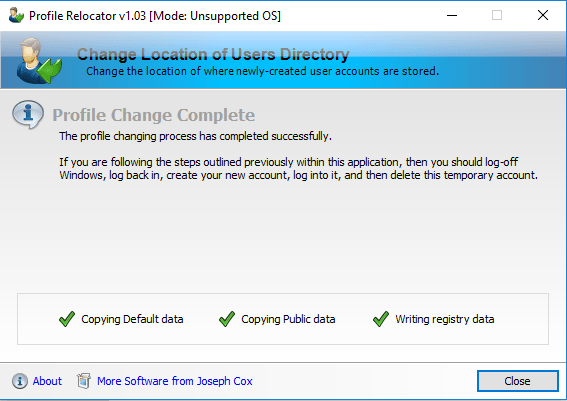Click the info speech bubble icon
The height and width of the screenshot is (401, 567).
coord(28,114)
